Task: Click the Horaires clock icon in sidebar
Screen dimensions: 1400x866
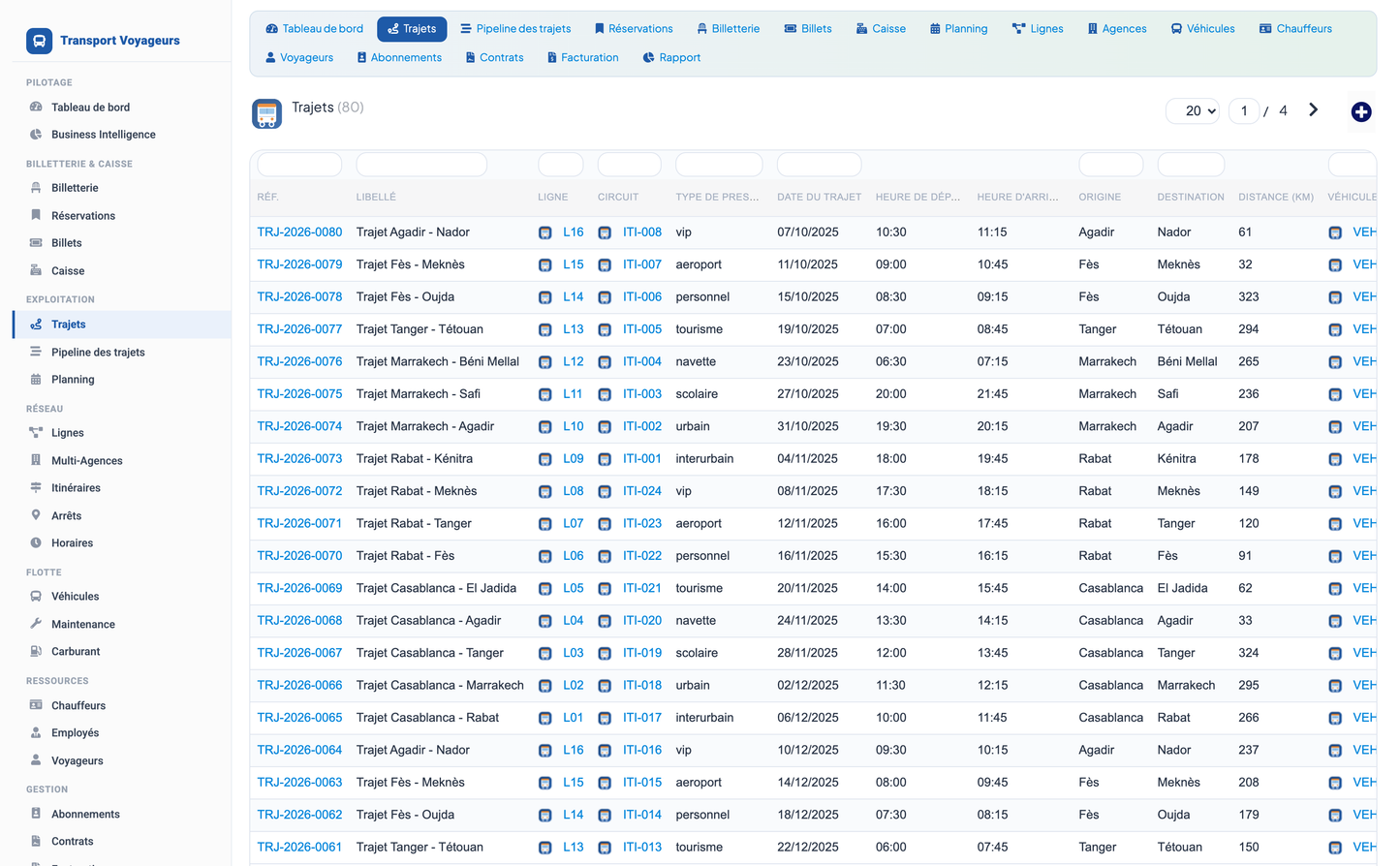Action: coord(36,542)
